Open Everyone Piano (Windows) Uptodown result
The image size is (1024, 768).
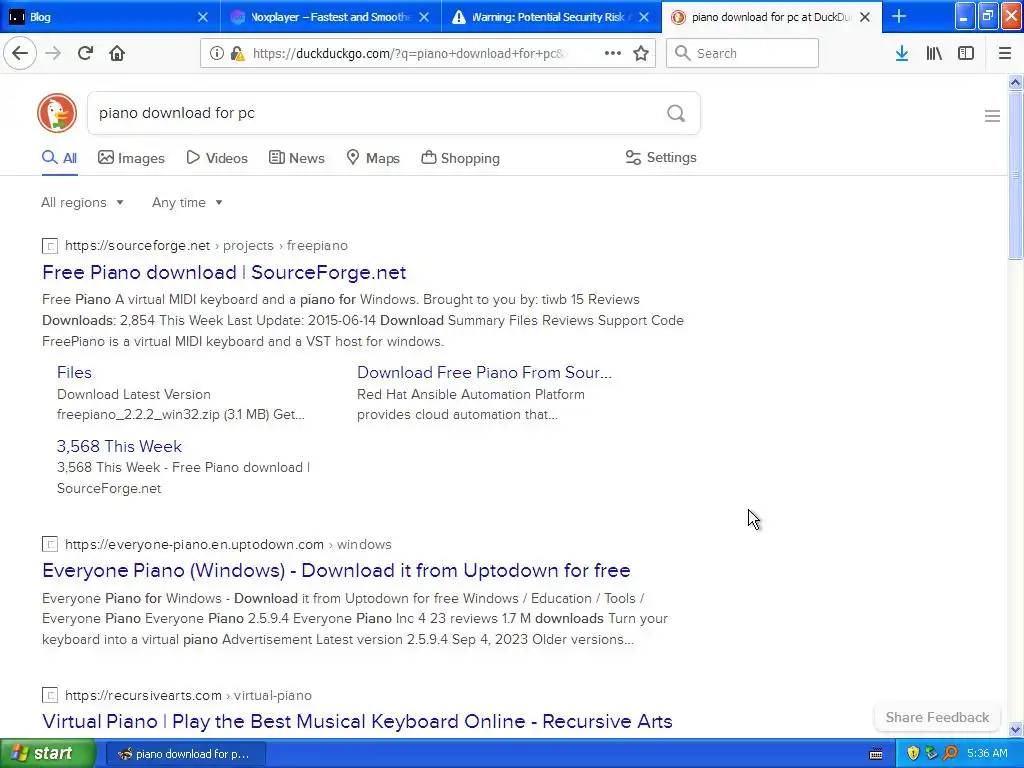336,570
